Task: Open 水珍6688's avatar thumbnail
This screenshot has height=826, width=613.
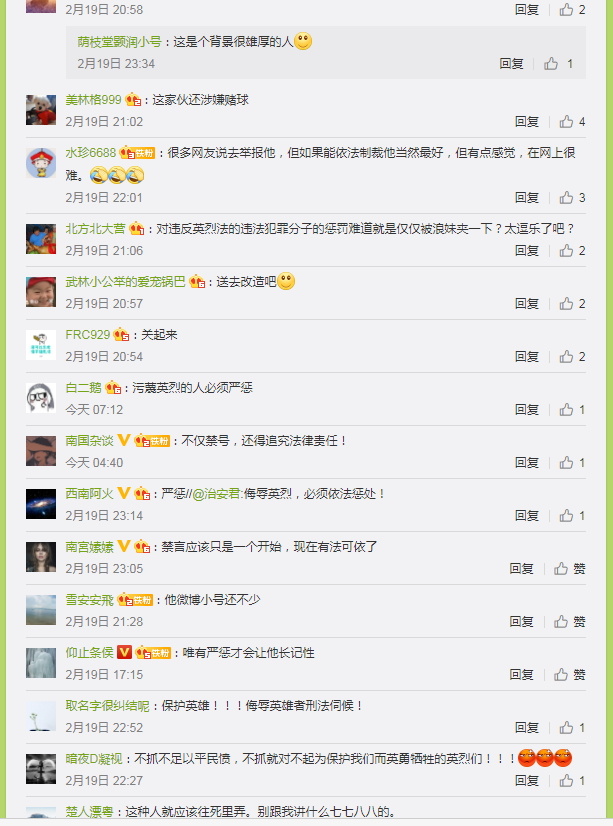Action: tap(41, 163)
